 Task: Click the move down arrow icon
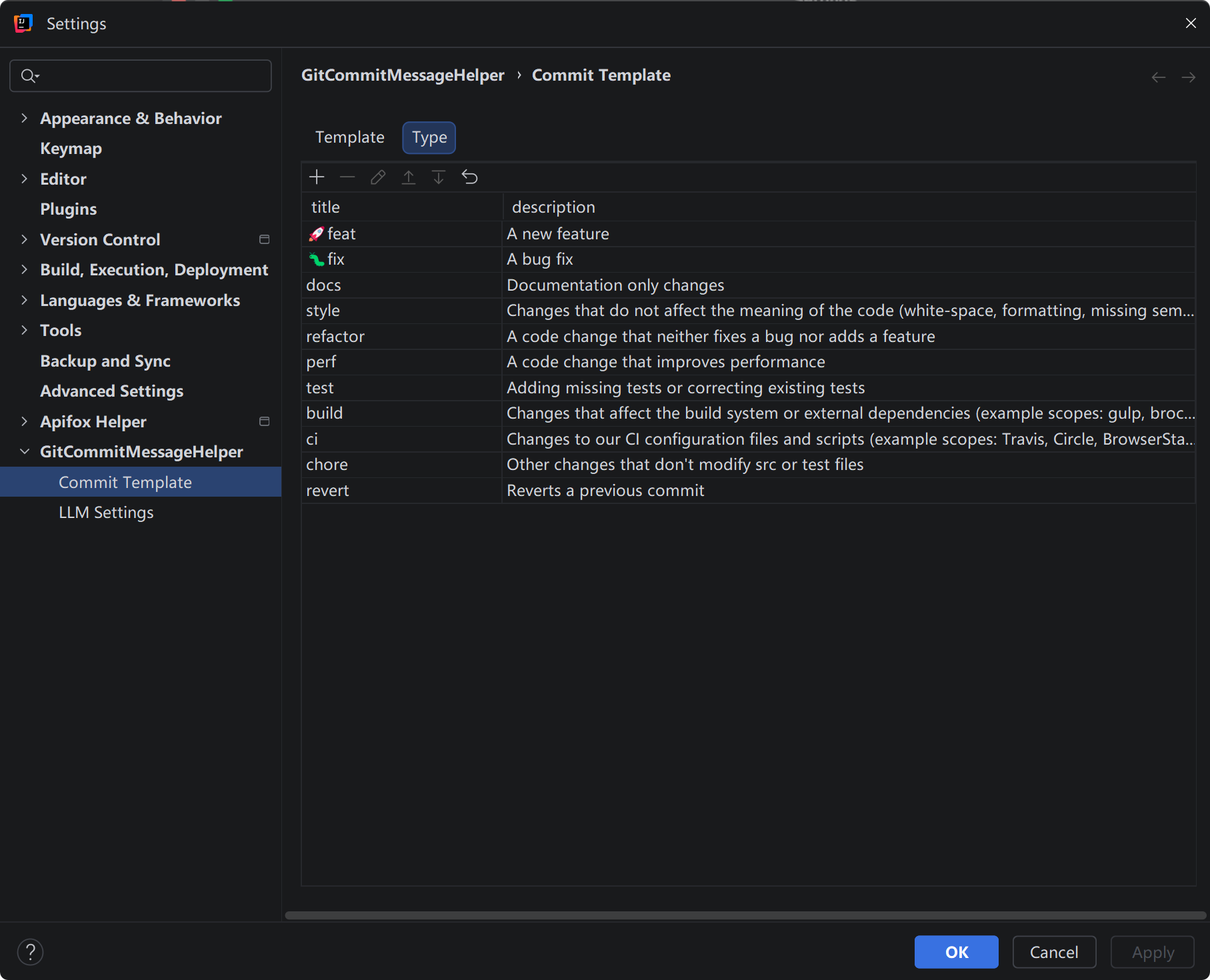[x=439, y=177]
